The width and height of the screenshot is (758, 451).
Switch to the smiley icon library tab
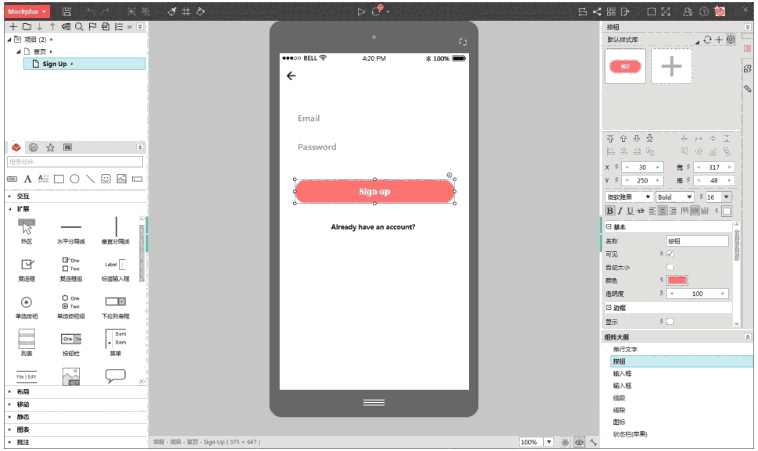pyautogui.click(x=33, y=147)
